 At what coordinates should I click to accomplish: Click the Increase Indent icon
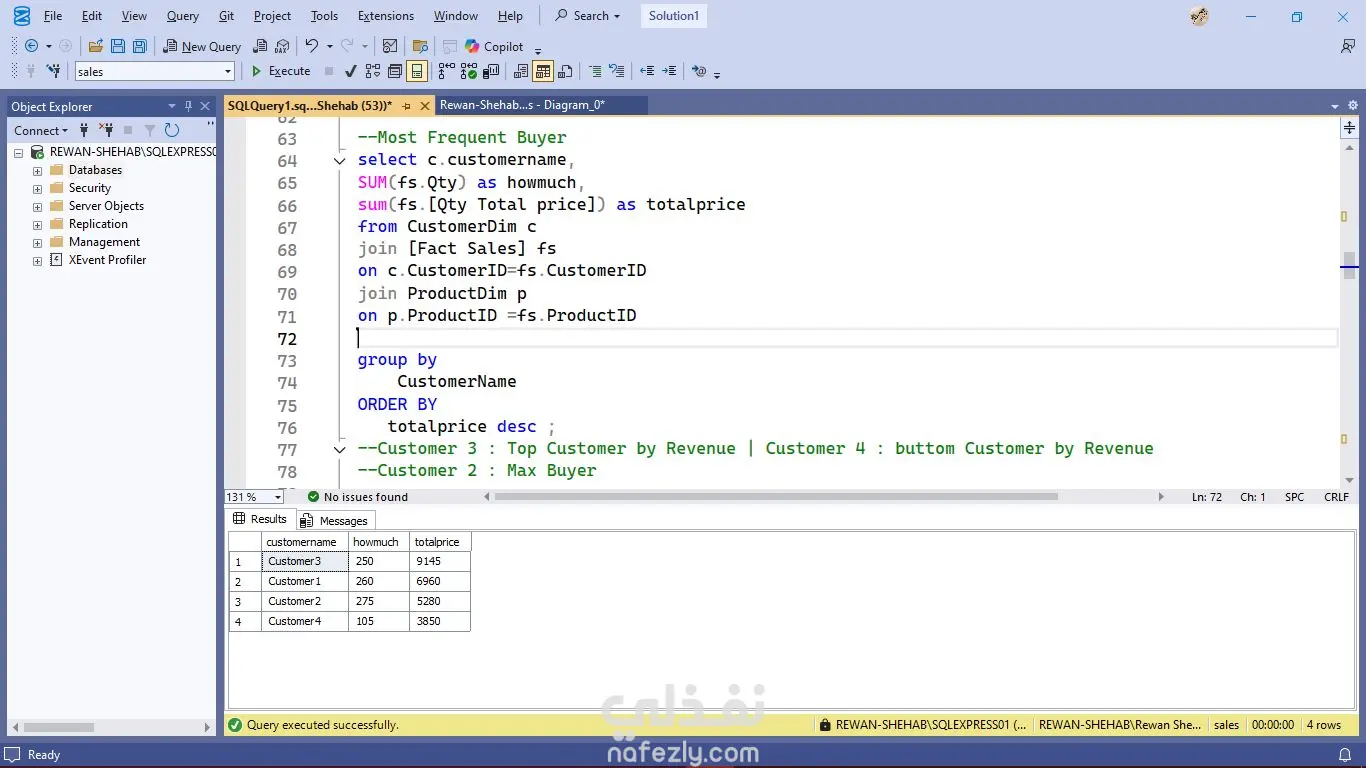[x=669, y=71]
